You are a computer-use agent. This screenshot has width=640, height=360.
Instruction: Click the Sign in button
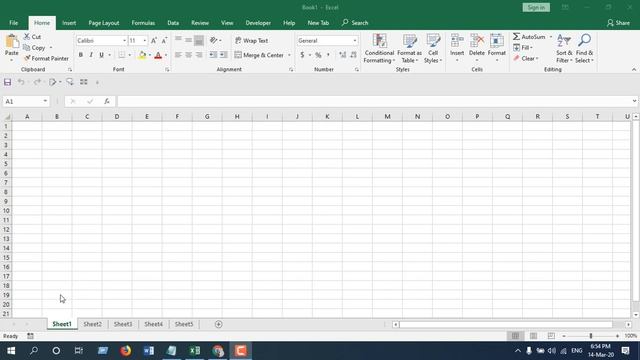(x=536, y=7)
